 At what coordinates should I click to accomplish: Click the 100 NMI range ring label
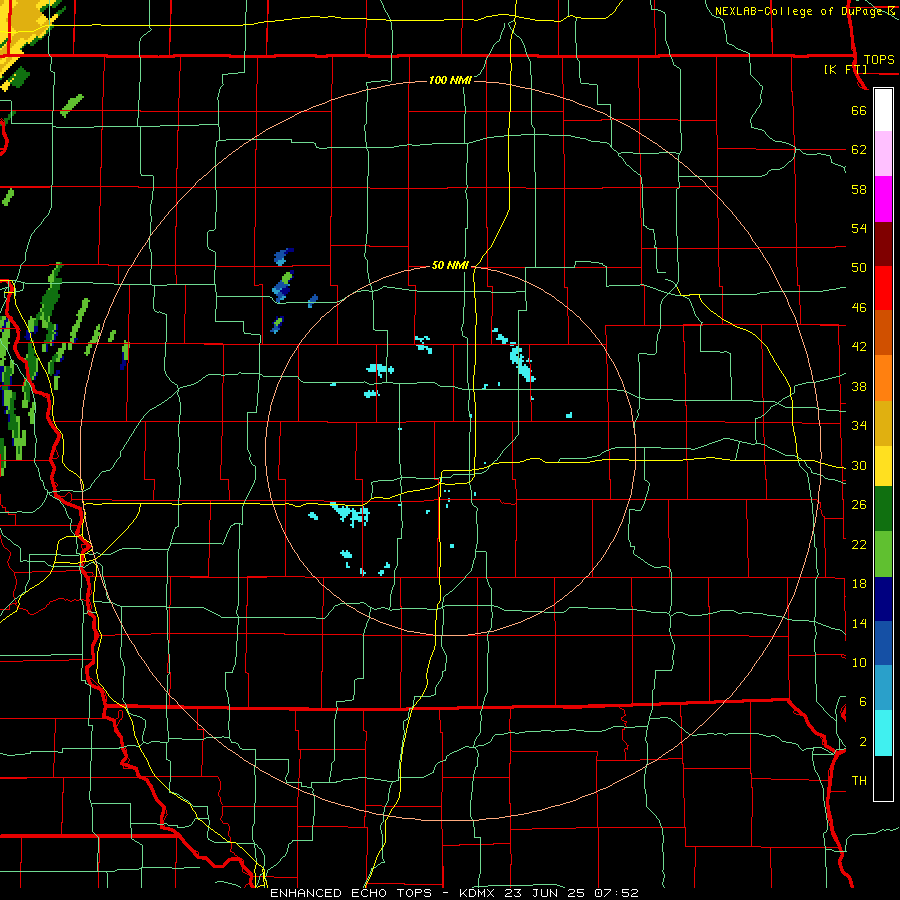click(450, 80)
